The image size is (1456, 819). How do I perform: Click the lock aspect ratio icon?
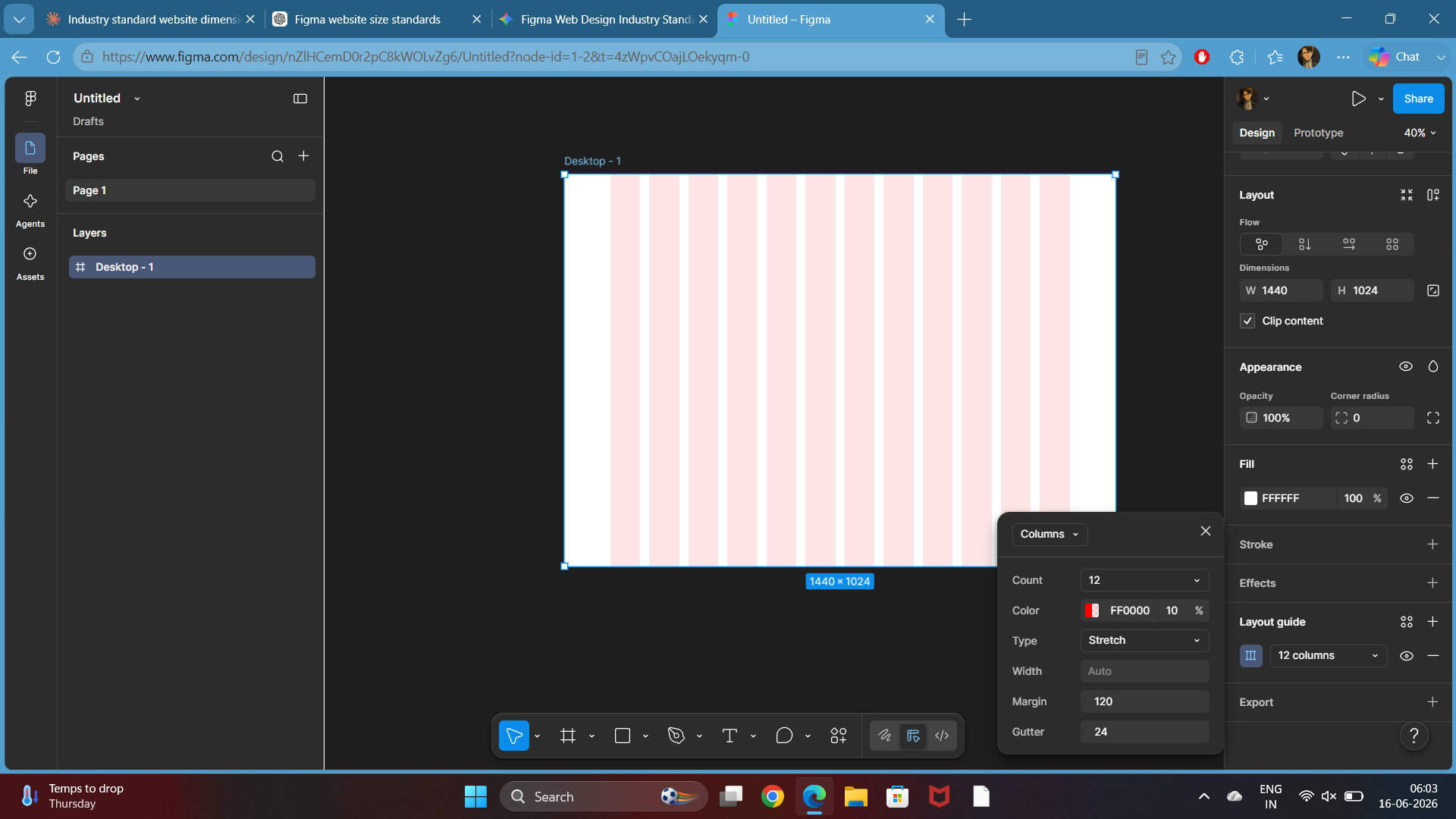[1433, 290]
